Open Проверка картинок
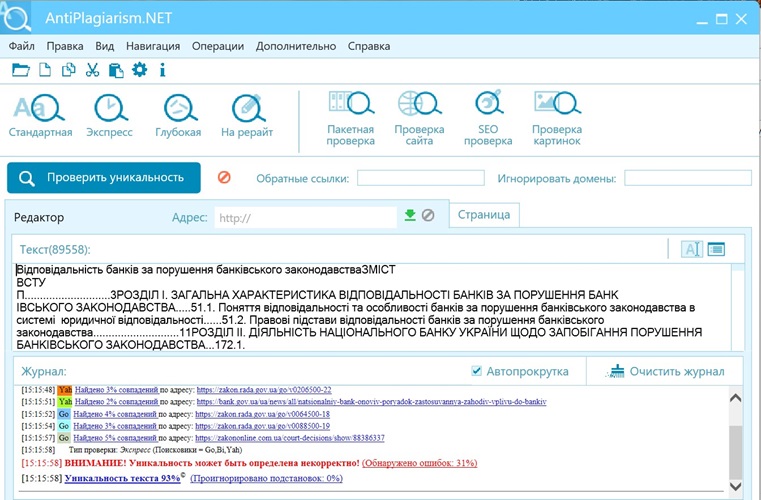The width and height of the screenshot is (761, 500). pos(557,118)
